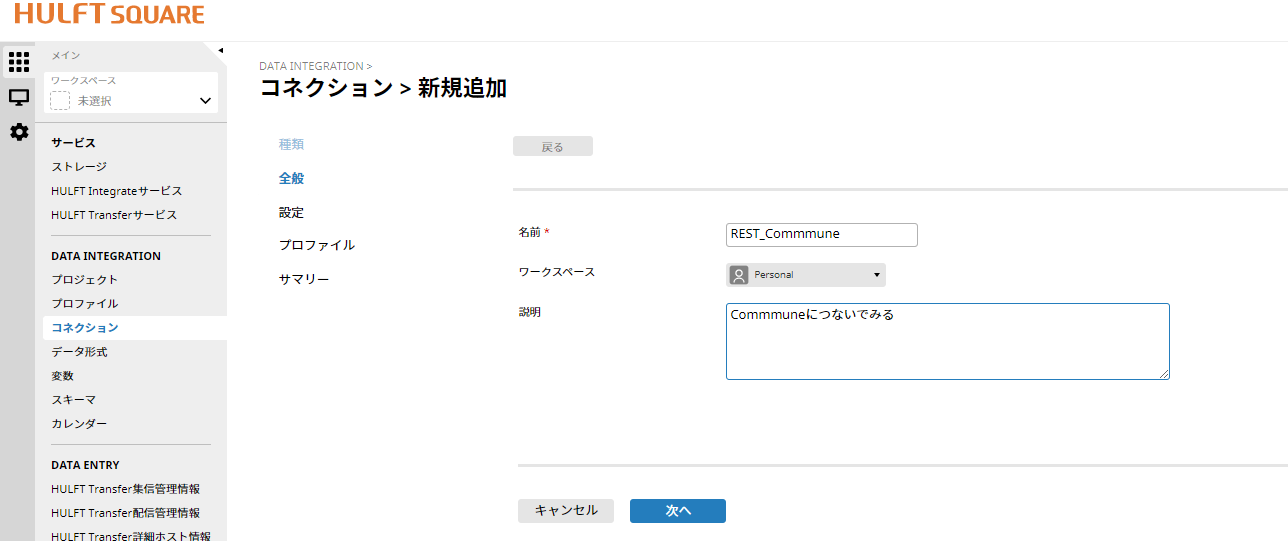This screenshot has height=541, width=1288.
Task: Click the Personal workspace user icon
Action: [739, 275]
